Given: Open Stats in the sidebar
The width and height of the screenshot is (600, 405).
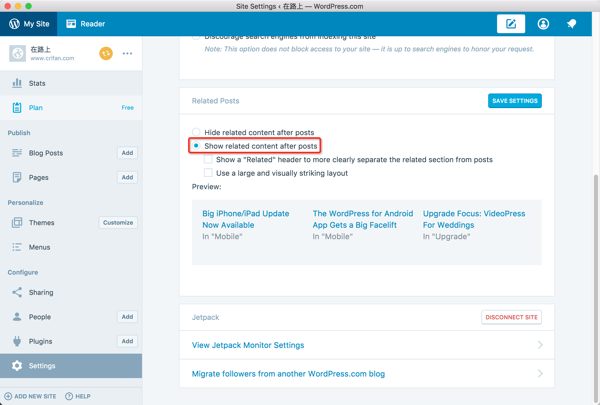Looking at the screenshot, I should pyautogui.click(x=71, y=83).
